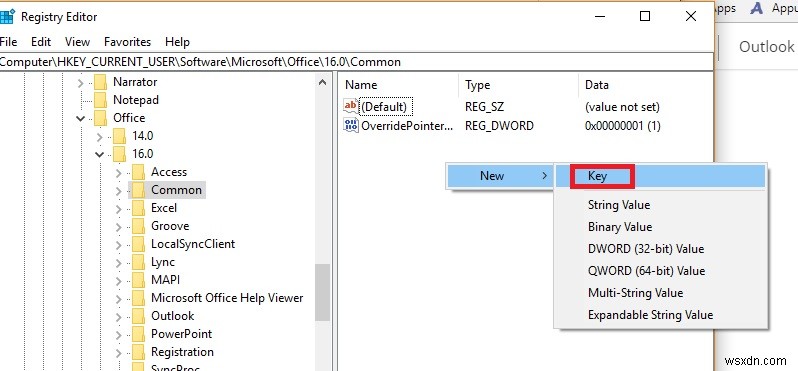Screen dimensions: 798x371
Task: Click the Lync folder icon
Action: pyautogui.click(x=138, y=262)
